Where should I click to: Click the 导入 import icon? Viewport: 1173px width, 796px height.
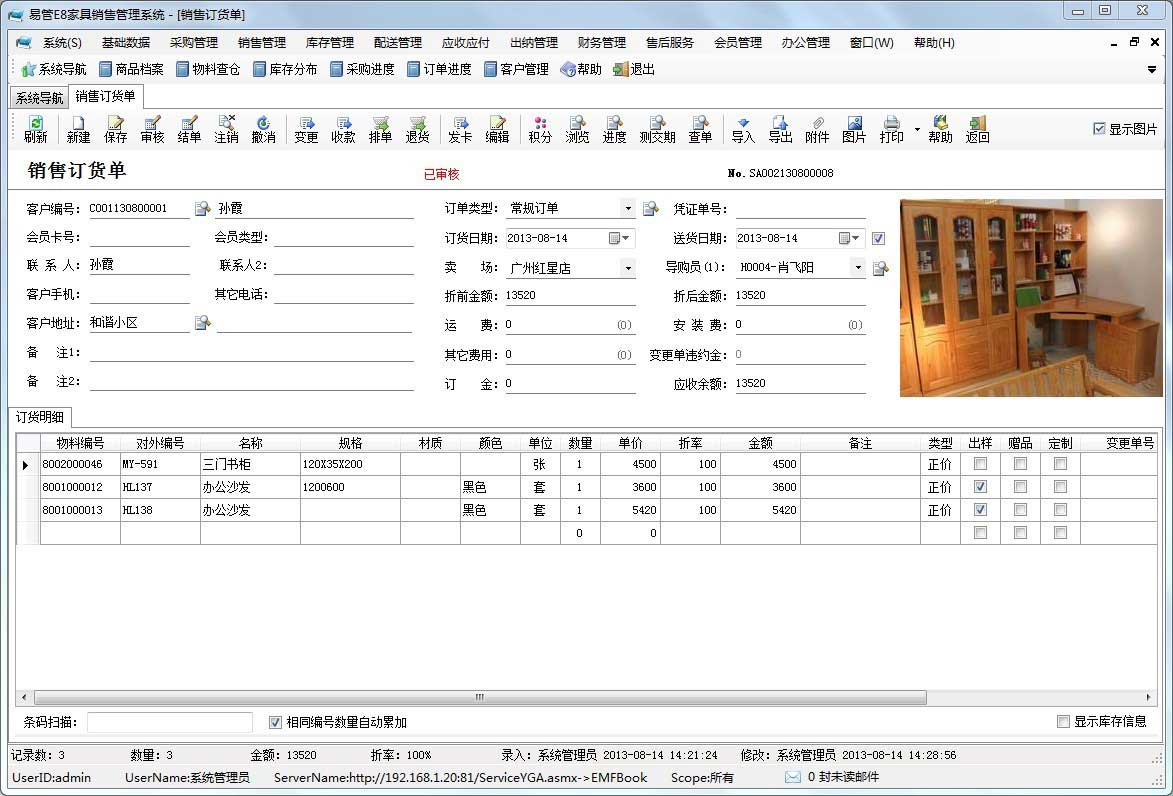click(x=743, y=129)
